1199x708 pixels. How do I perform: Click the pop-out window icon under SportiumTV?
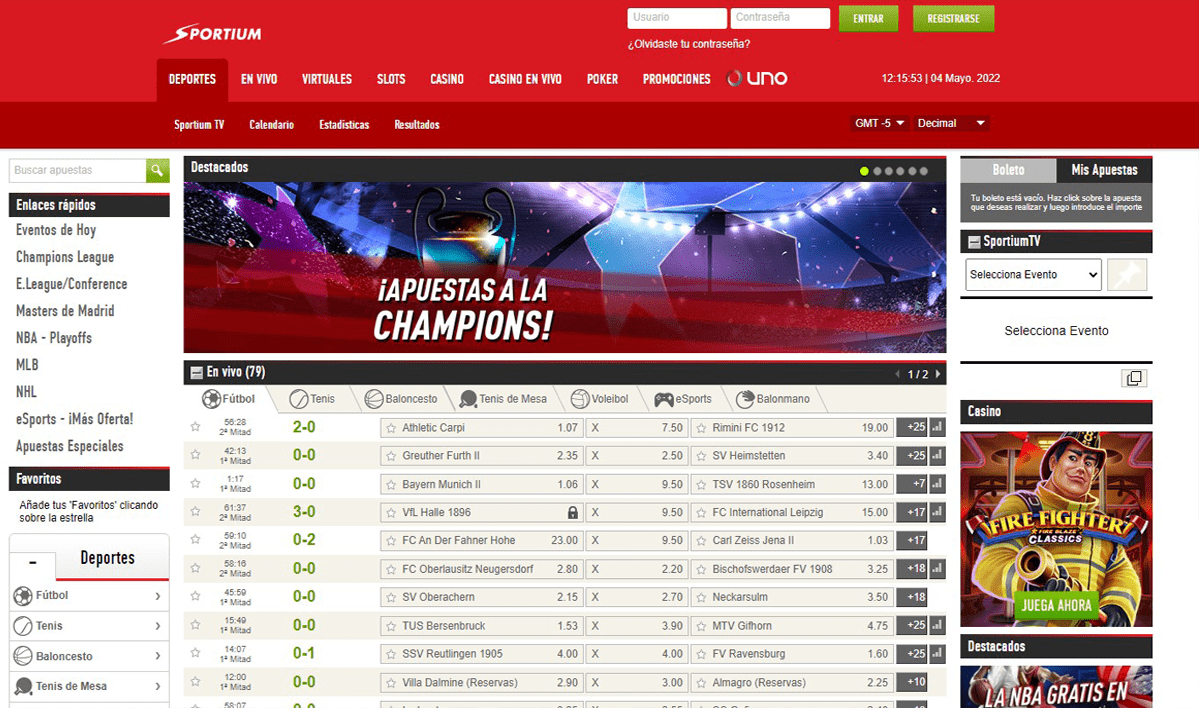[1134, 378]
